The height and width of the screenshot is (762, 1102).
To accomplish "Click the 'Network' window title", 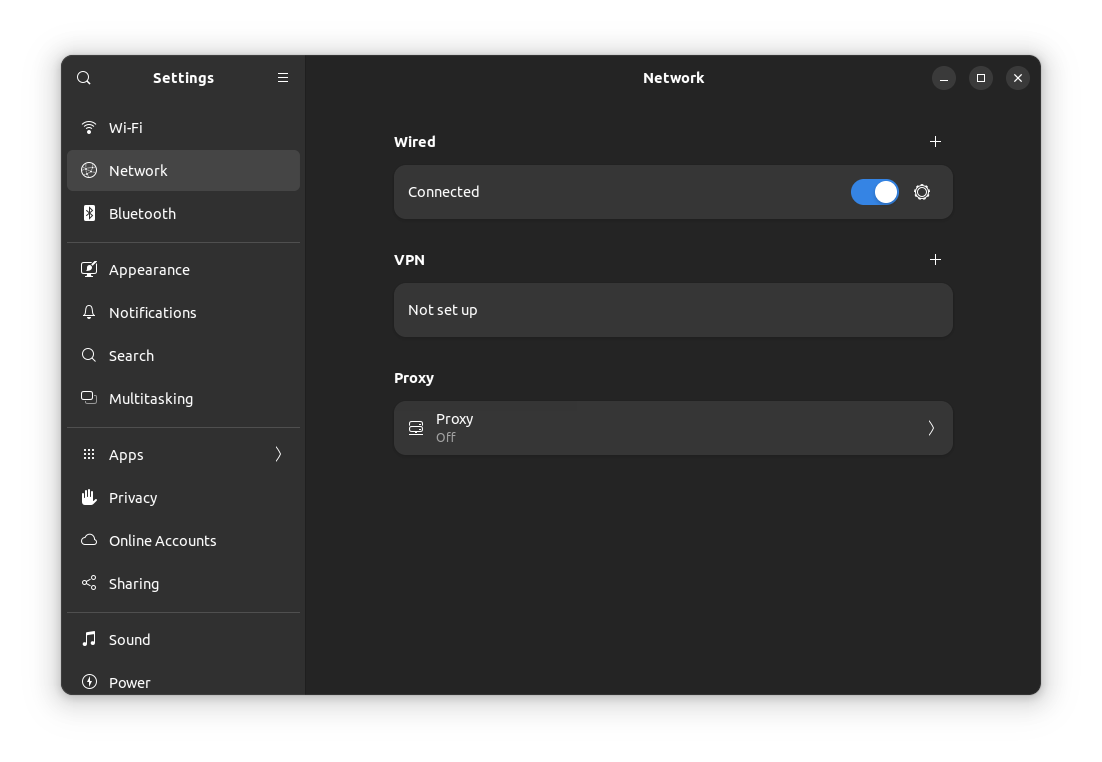I will click(673, 78).
